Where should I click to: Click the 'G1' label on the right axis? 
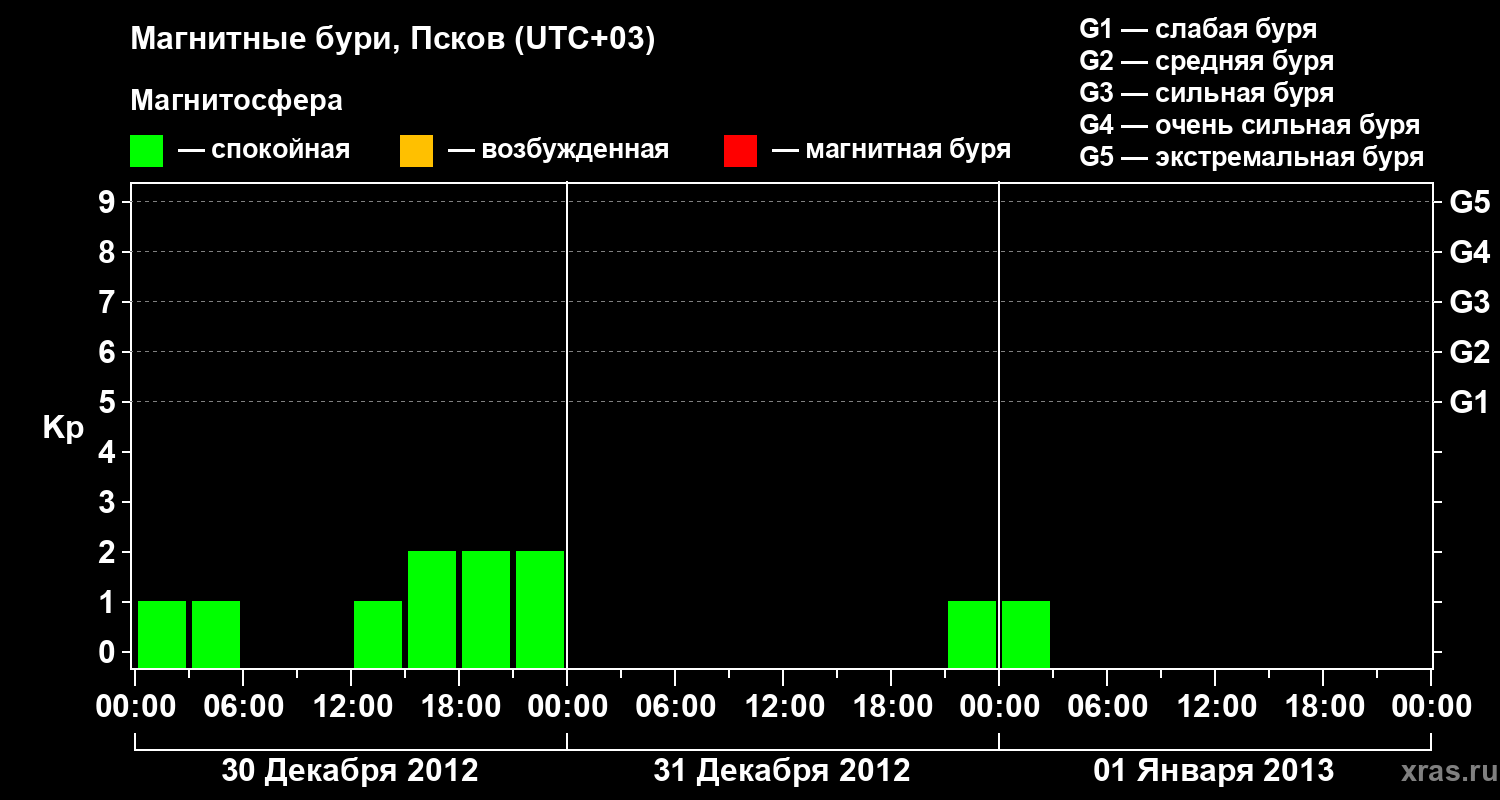[1470, 402]
